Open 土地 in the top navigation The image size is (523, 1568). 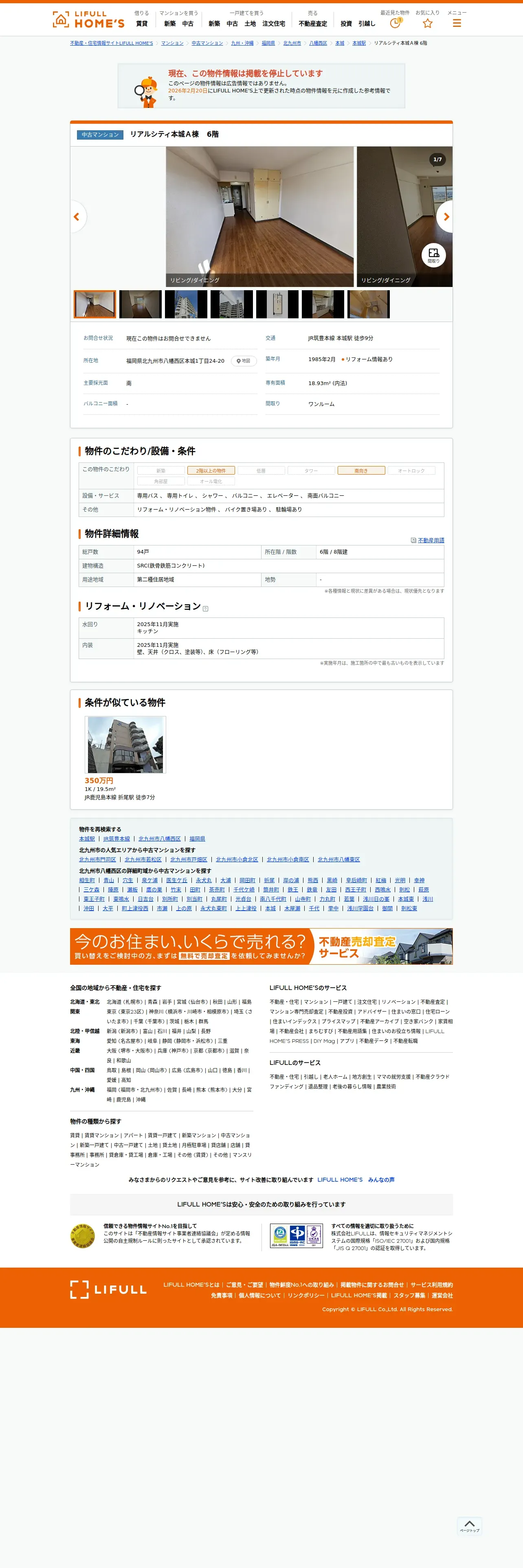point(250,24)
